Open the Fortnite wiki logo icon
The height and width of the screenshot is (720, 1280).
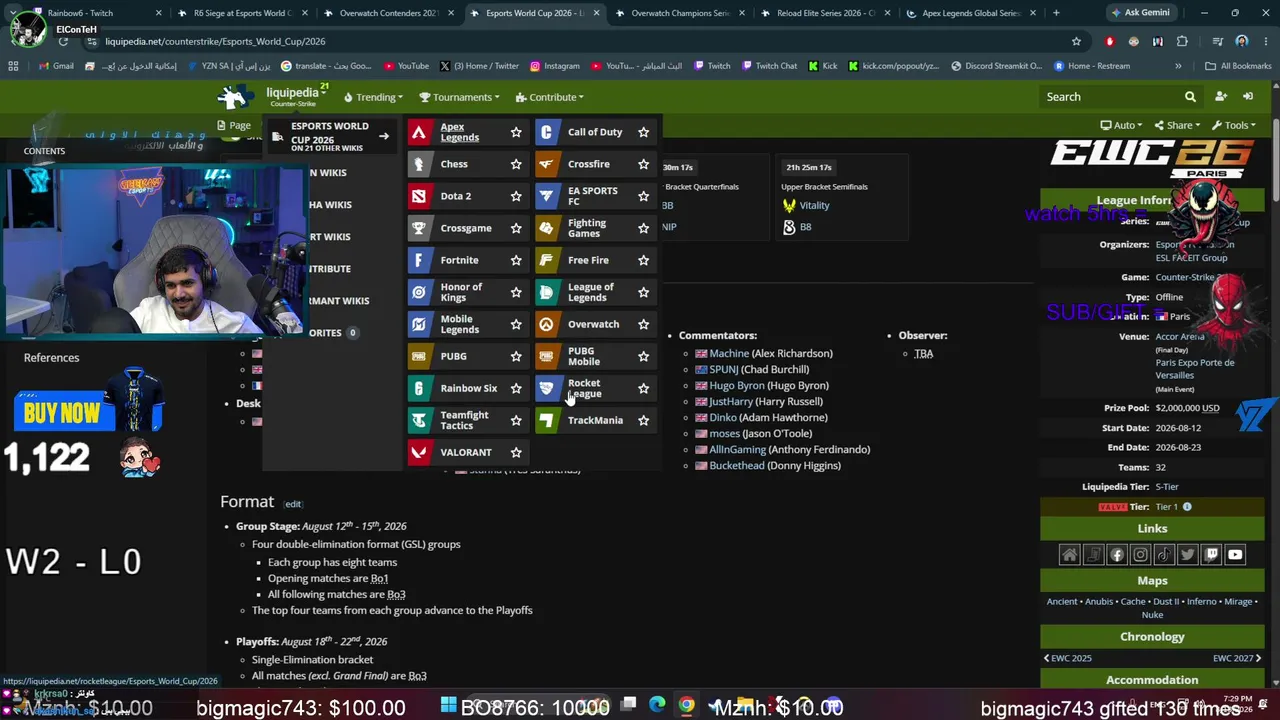click(x=420, y=260)
